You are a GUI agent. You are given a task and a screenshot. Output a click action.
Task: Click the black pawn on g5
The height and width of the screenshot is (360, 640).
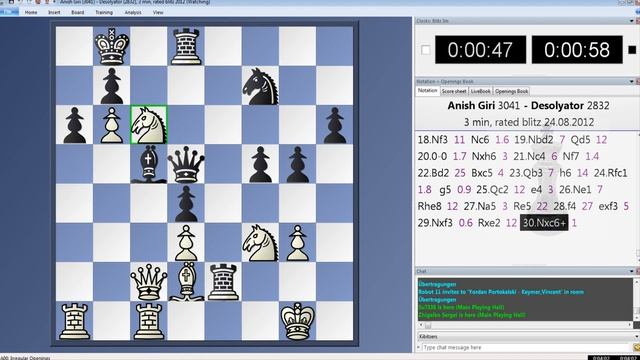click(x=297, y=164)
